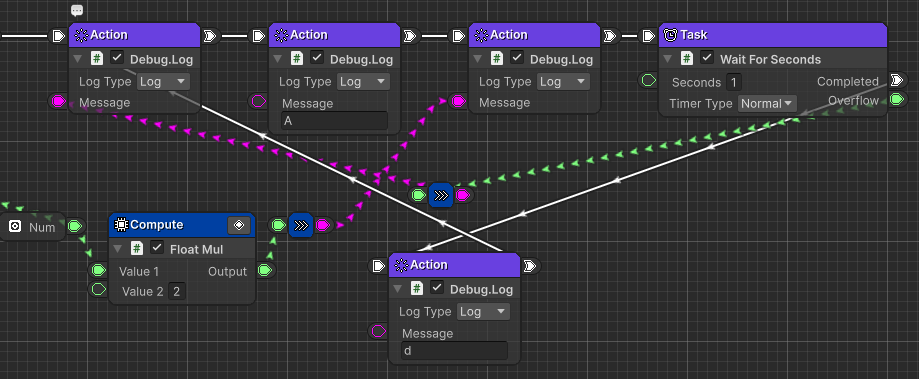This screenshot has height=379, width=919.
Task: Collapse the Float Mul foldout triangle
Action: (118, 249)
